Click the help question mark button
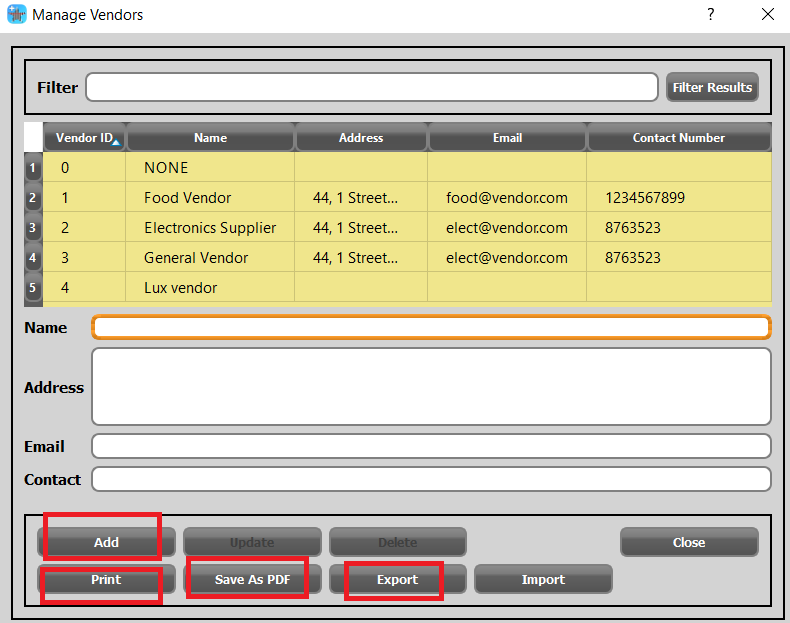 click(710, 14)
